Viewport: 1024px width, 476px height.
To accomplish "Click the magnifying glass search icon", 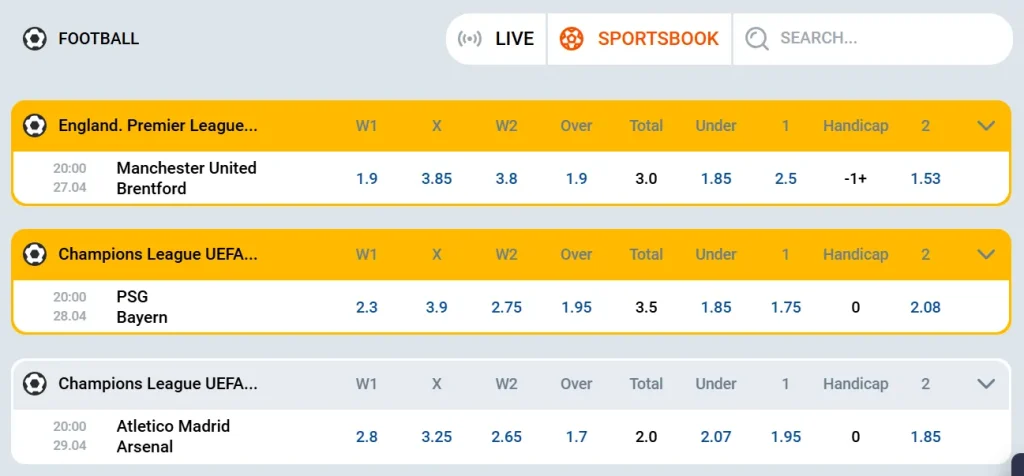I will [757, 39].
